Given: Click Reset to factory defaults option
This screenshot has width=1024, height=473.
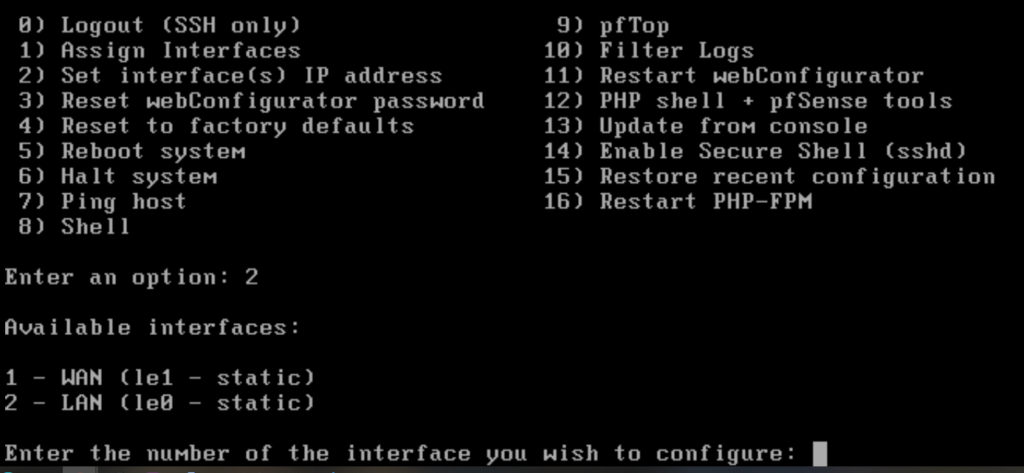Looking at the screenshot, I should 216,125.
